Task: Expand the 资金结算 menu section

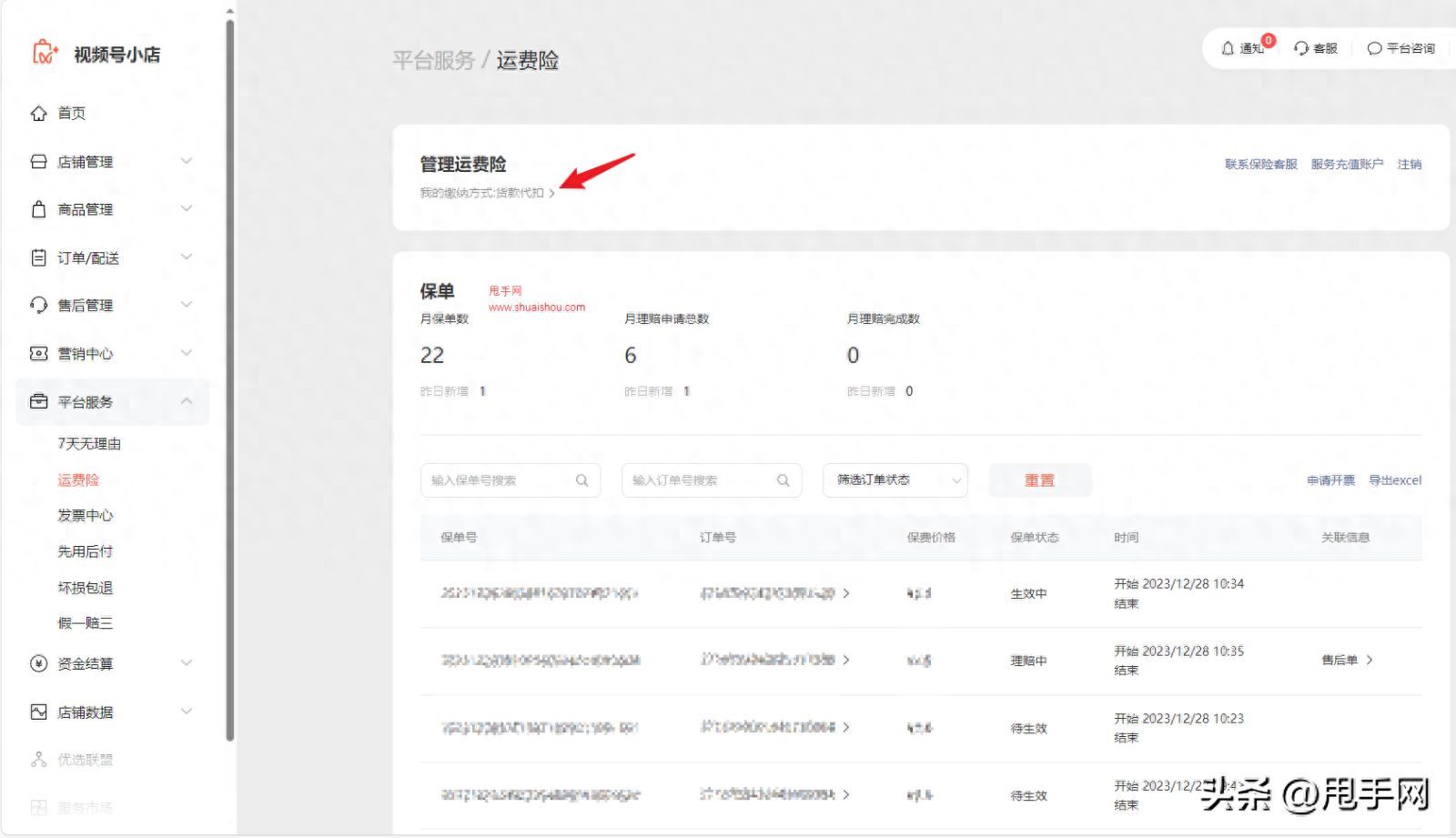Action: pyautogui.click(x=187, y=663)
